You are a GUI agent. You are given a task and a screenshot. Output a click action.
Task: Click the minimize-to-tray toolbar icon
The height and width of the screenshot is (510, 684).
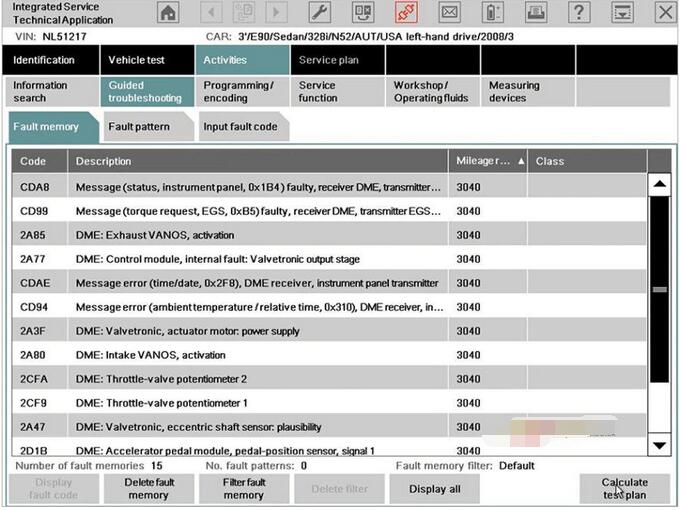point(622,13)
